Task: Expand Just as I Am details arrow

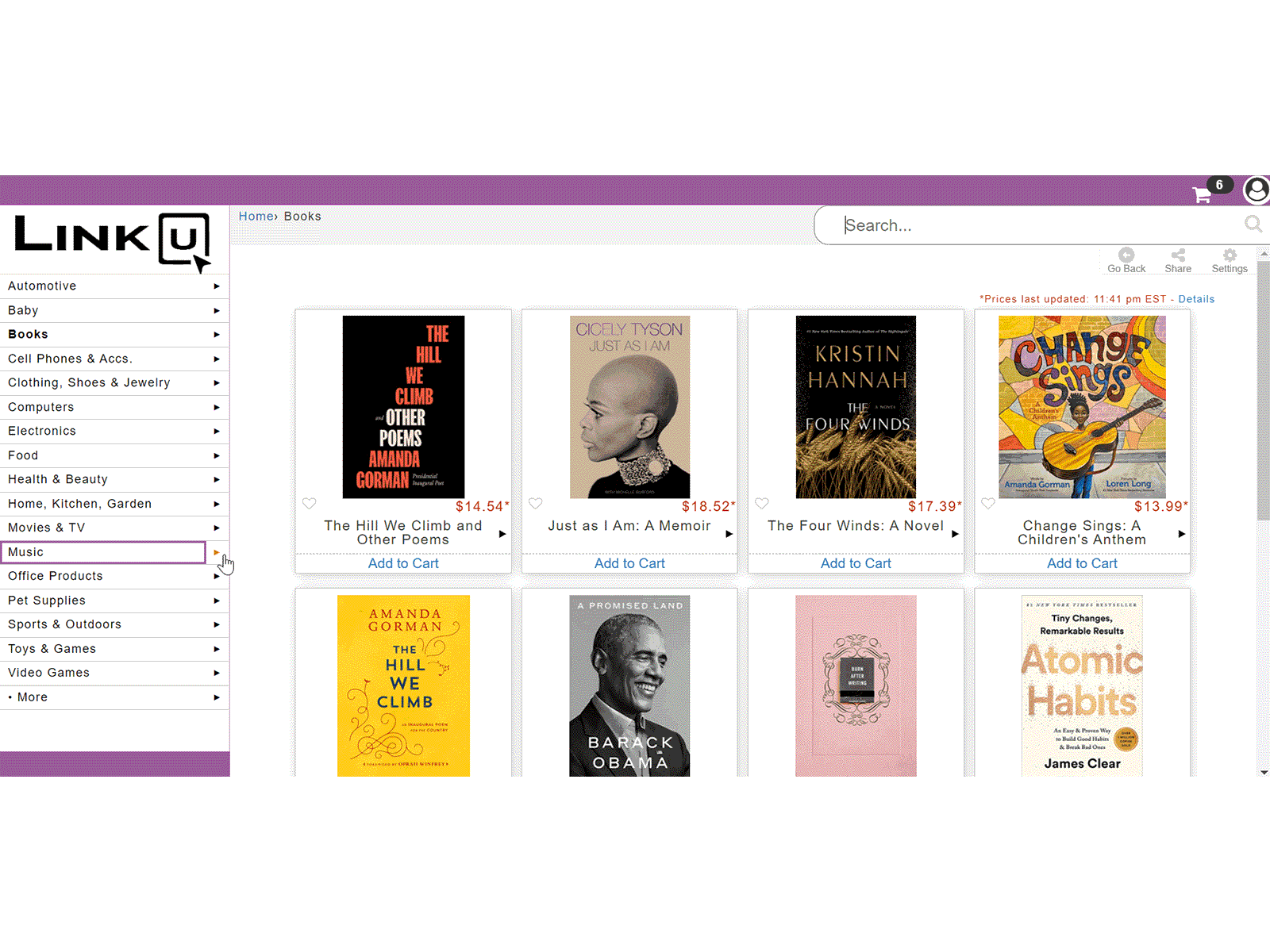Action: click(729, 534)
